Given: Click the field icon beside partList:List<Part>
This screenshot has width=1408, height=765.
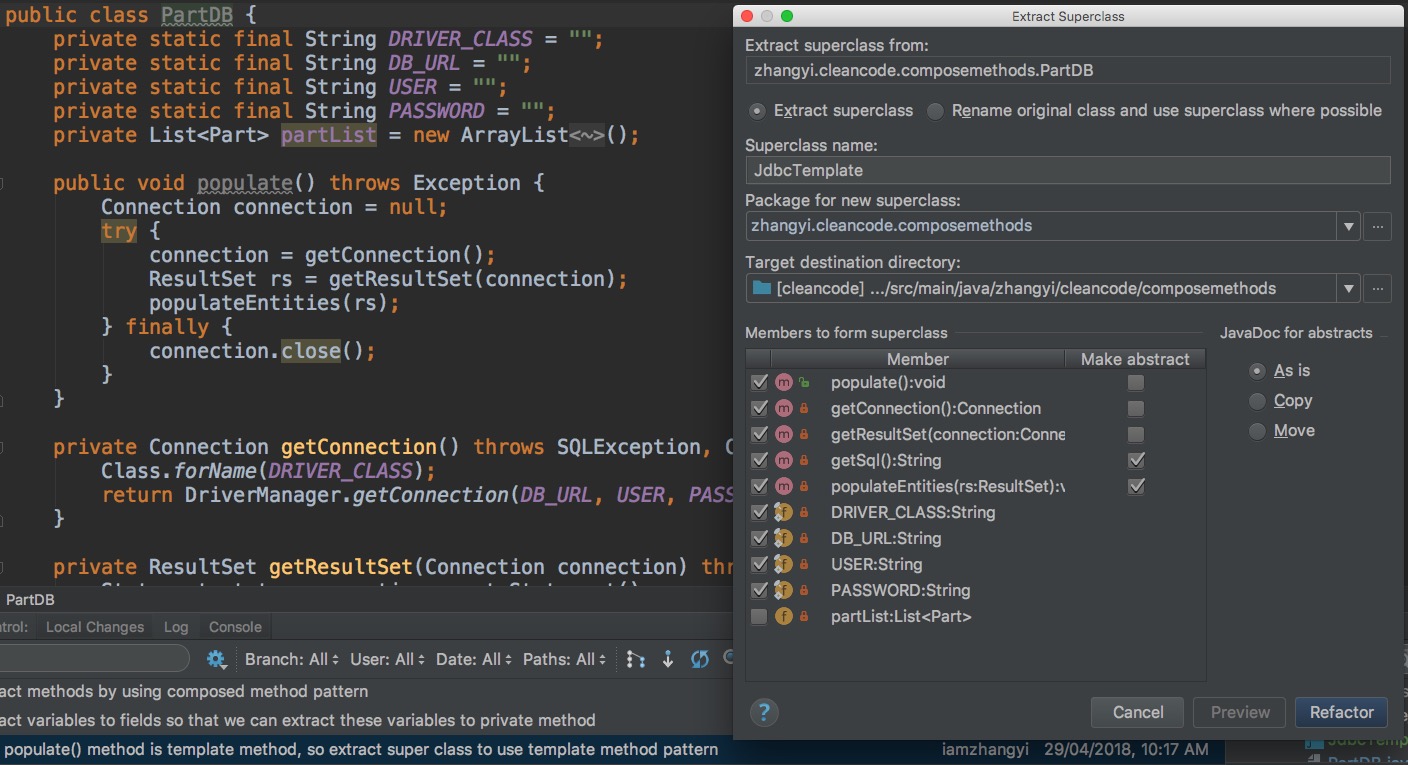Looking at the screenshot, I should point(784,616).
